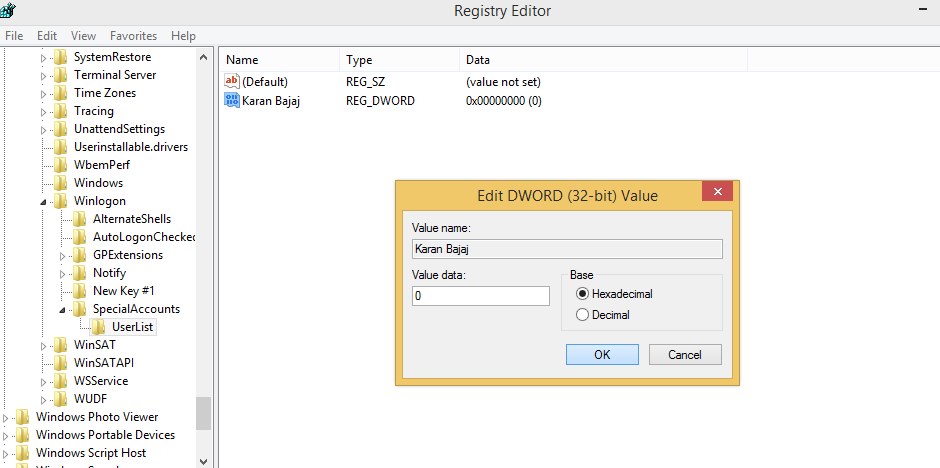This screenshot has height=468, width=940.
Task: Click the Notify folder icon
Action: [x=79, y=273]
